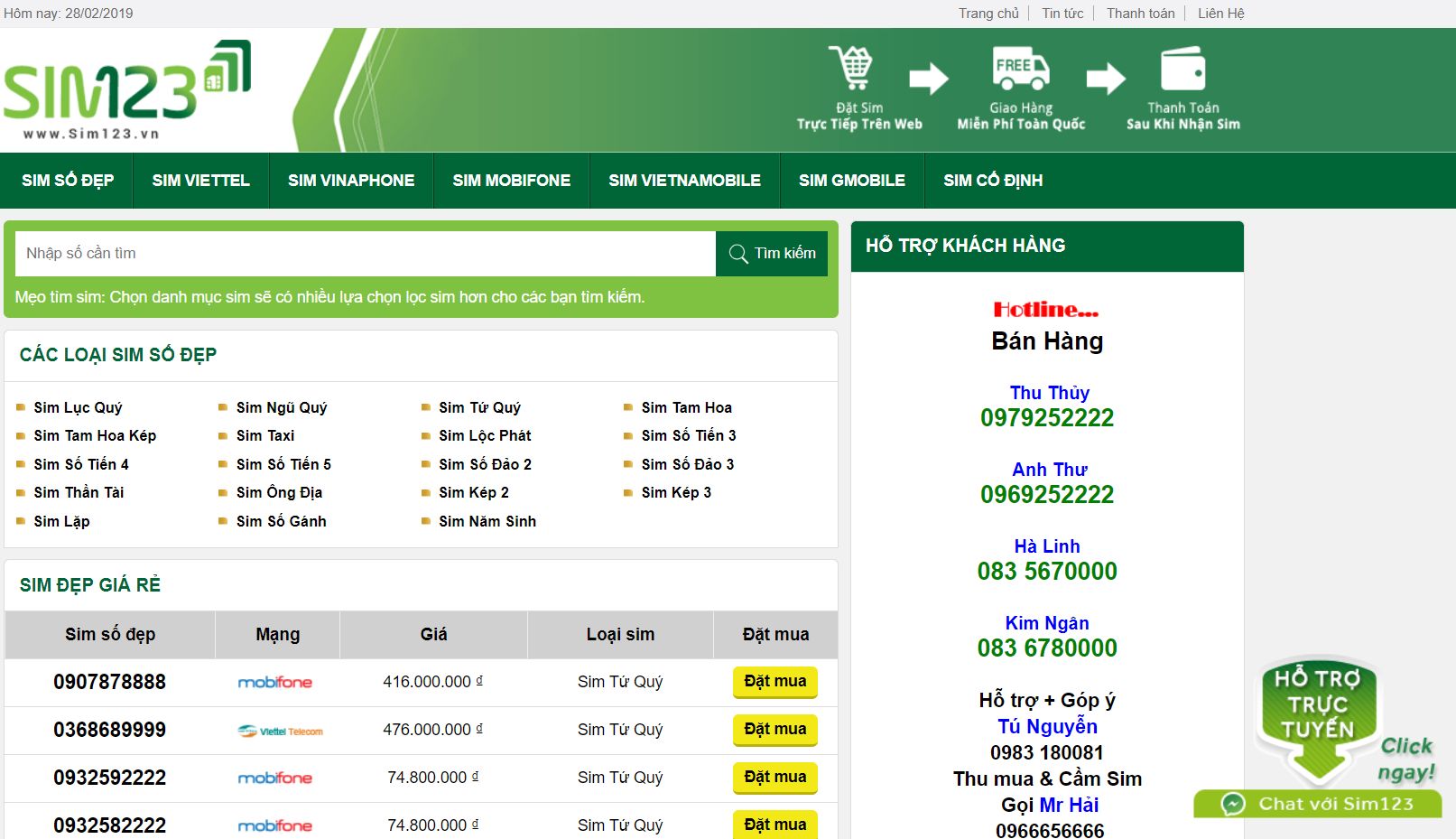Focus the Nhập số cần tìm field
This screenshot has height=839, width=1456.
coord(366,254)
